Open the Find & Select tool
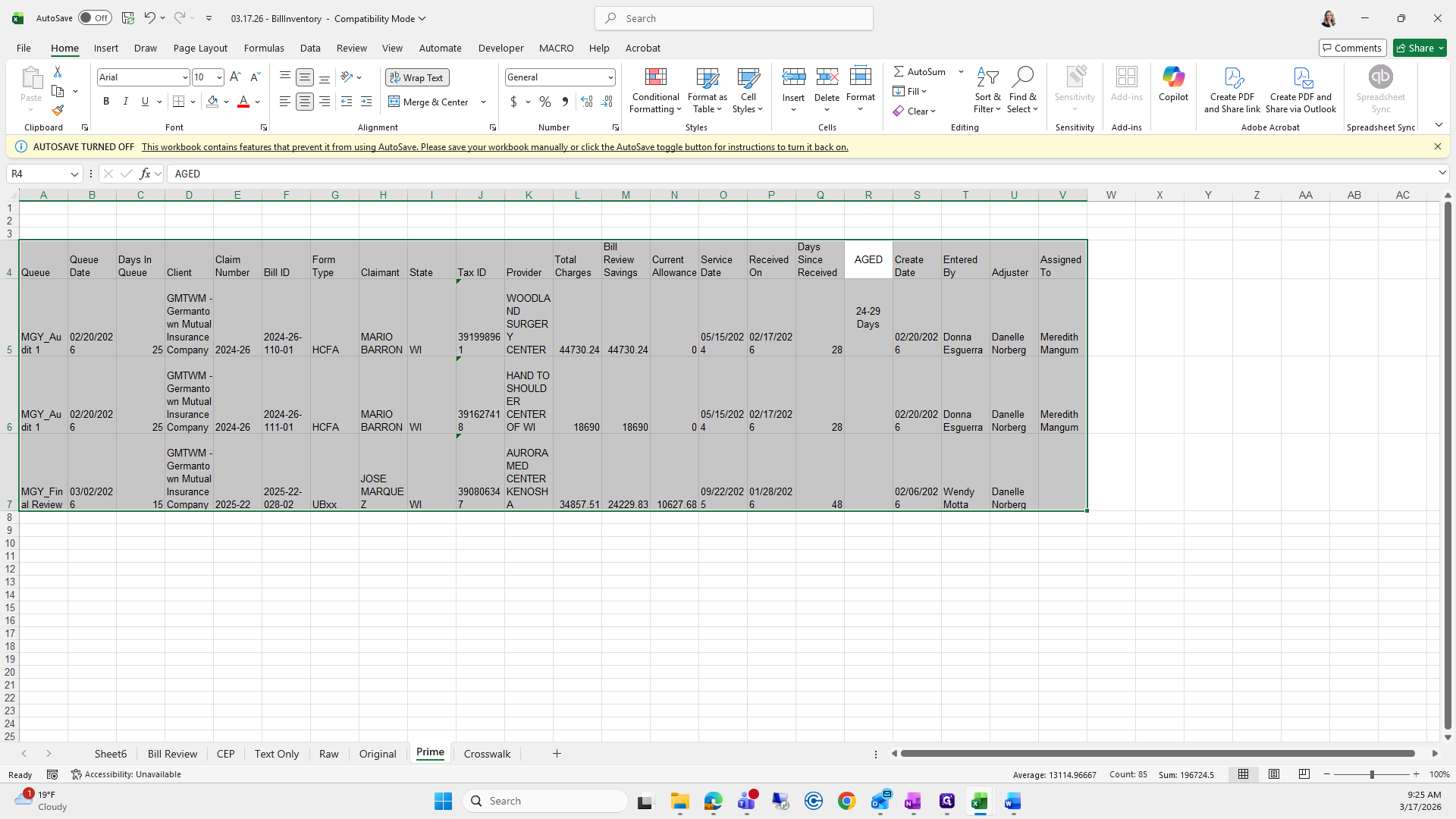The width and height of the screenshot is (1456, 819). pos(1022,91)
